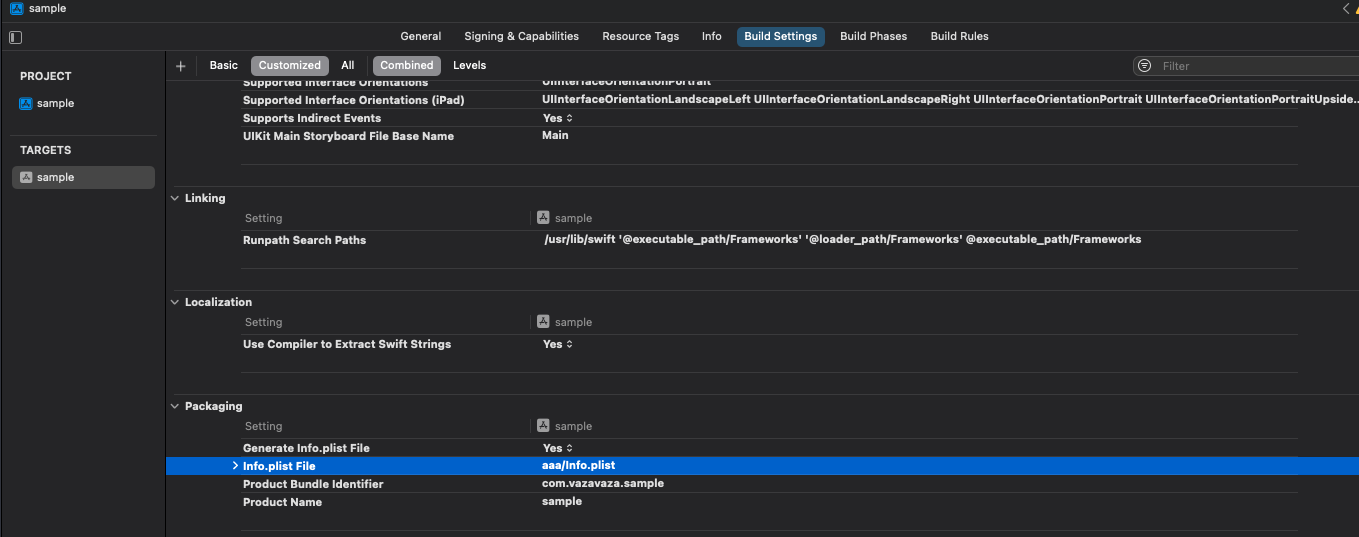Open the Info tab
The width and height of the screenshot is (1359, 537).
pos(711,36)
